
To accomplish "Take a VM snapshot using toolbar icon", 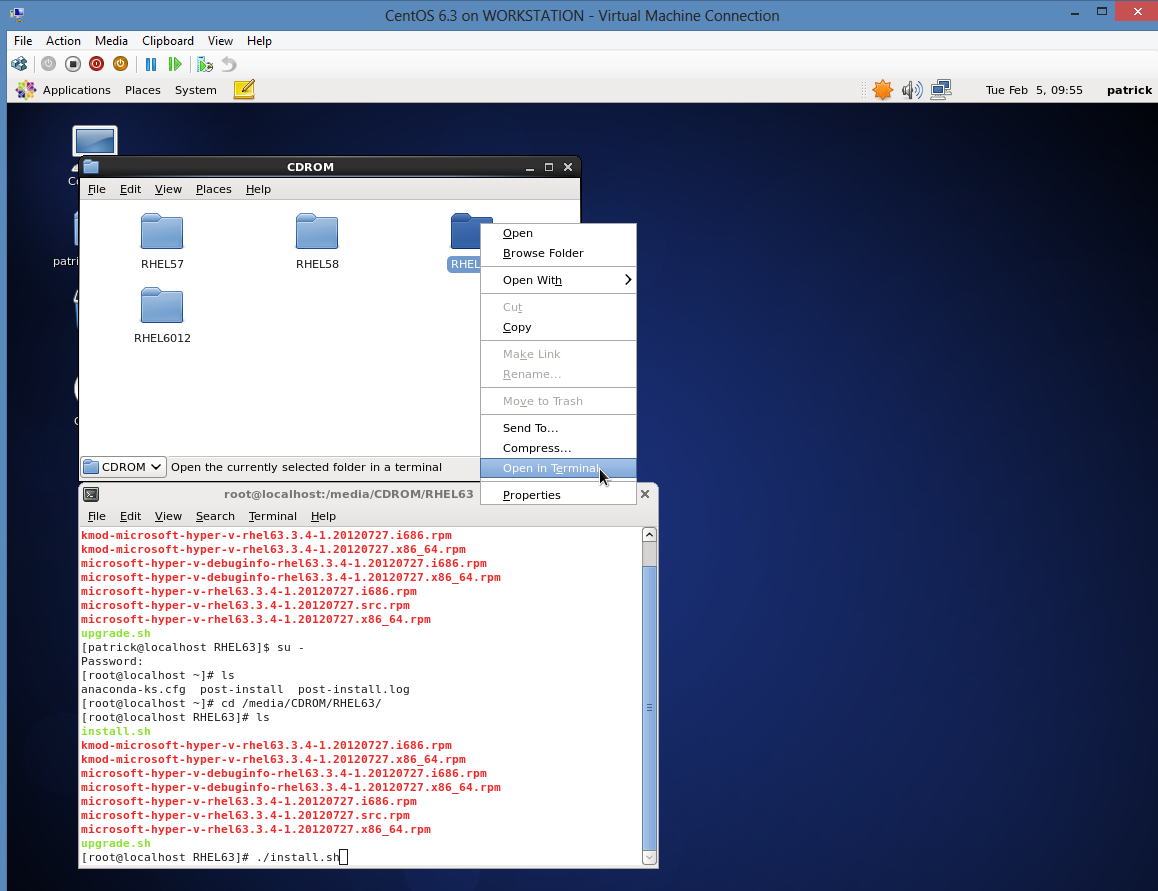I will (x=205, y=64).
